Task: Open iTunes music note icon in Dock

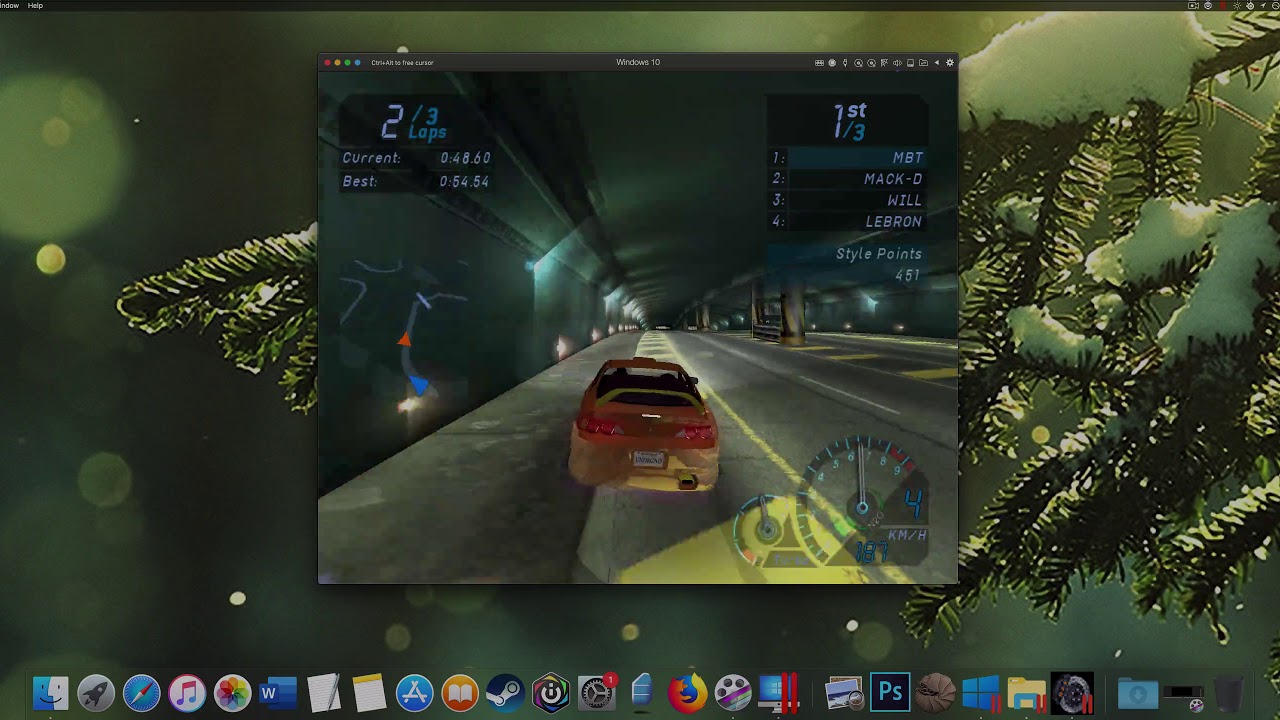Action: [x=187, y=693]
